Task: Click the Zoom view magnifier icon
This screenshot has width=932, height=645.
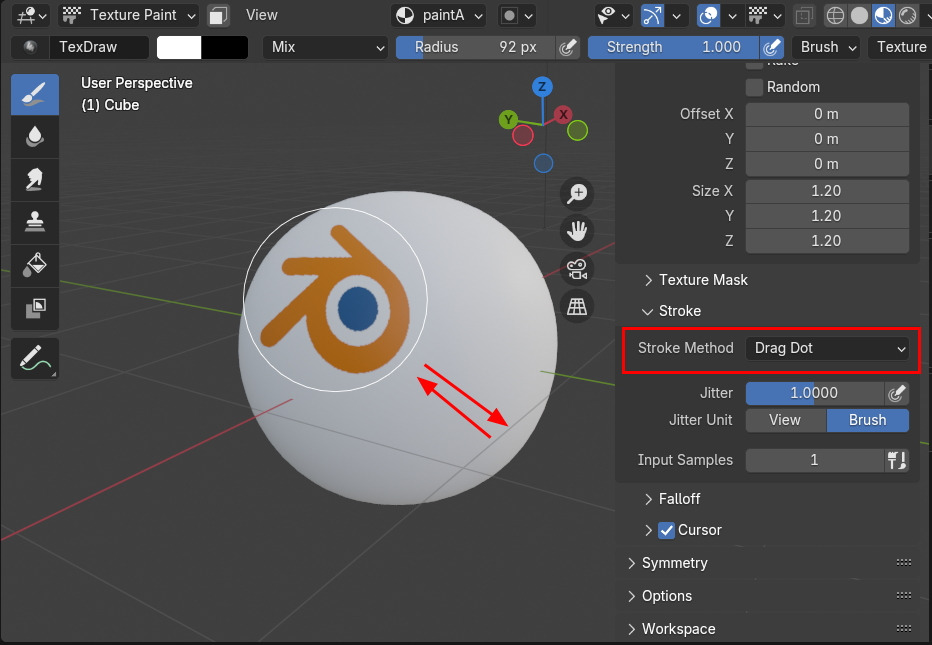Action: coord(577,194)
